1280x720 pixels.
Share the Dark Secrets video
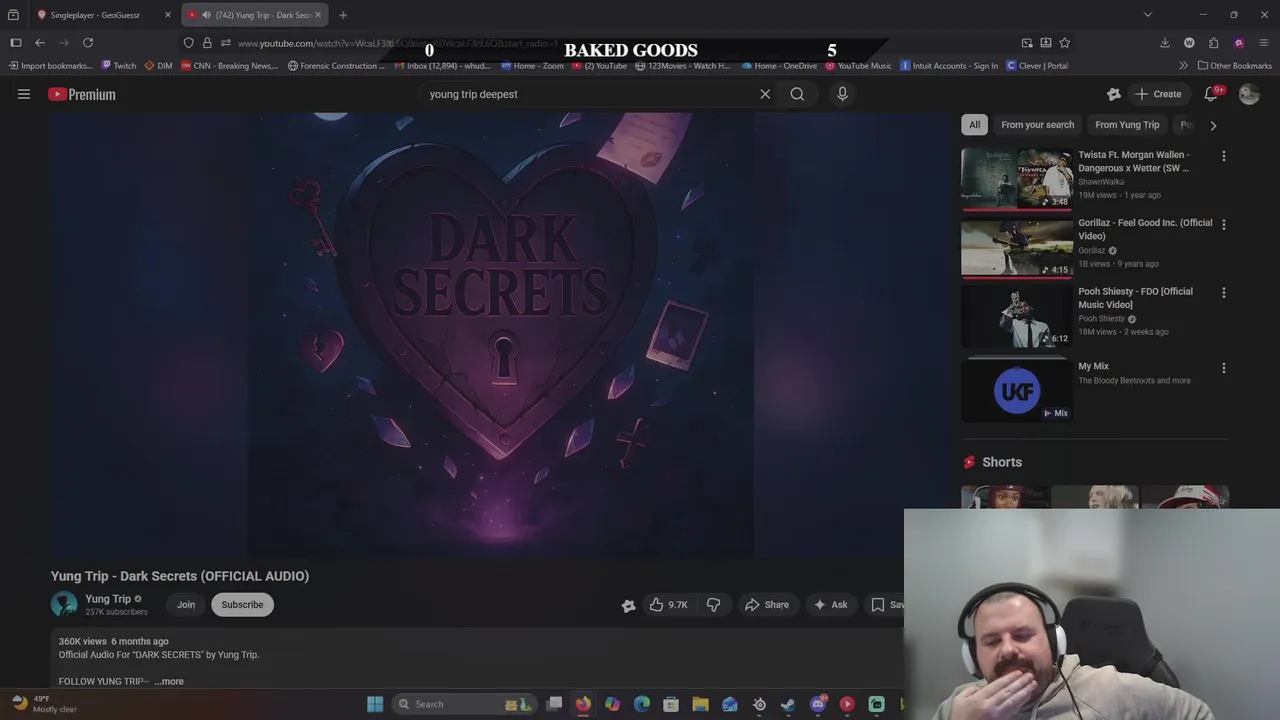pos(767,605)
